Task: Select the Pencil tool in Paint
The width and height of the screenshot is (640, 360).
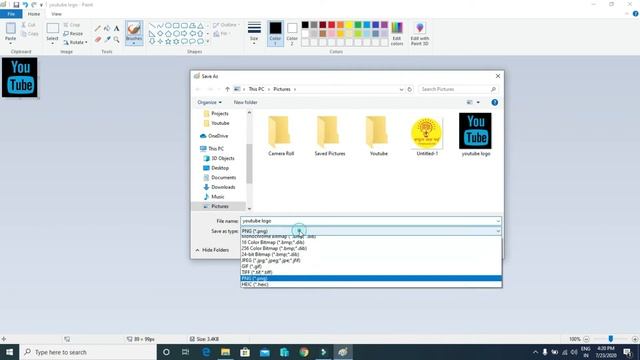Action: point(98,29)
